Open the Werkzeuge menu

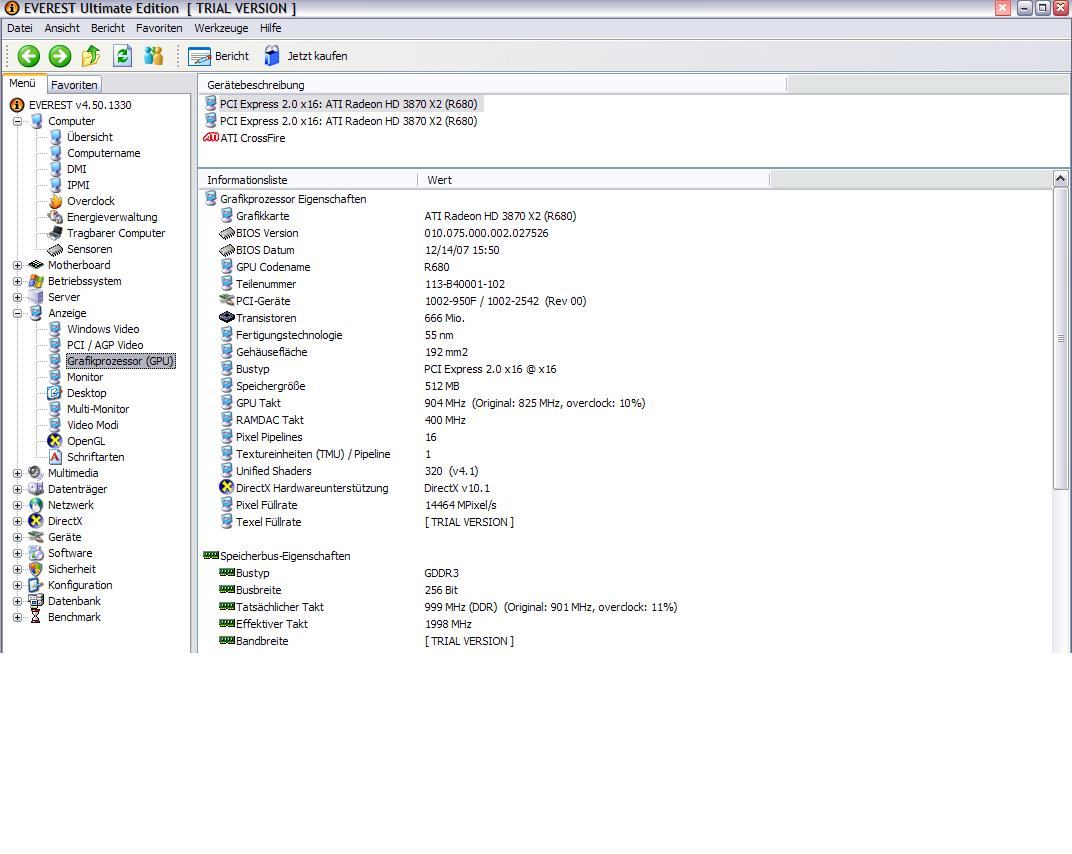[x=222, y=28]
